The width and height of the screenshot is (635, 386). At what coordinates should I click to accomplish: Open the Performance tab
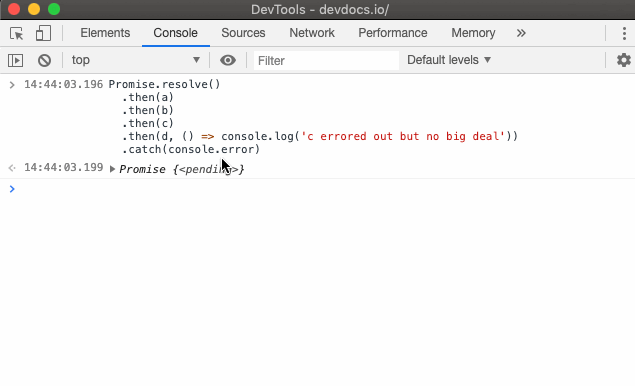pyautogui.click(x=392, y=33)
